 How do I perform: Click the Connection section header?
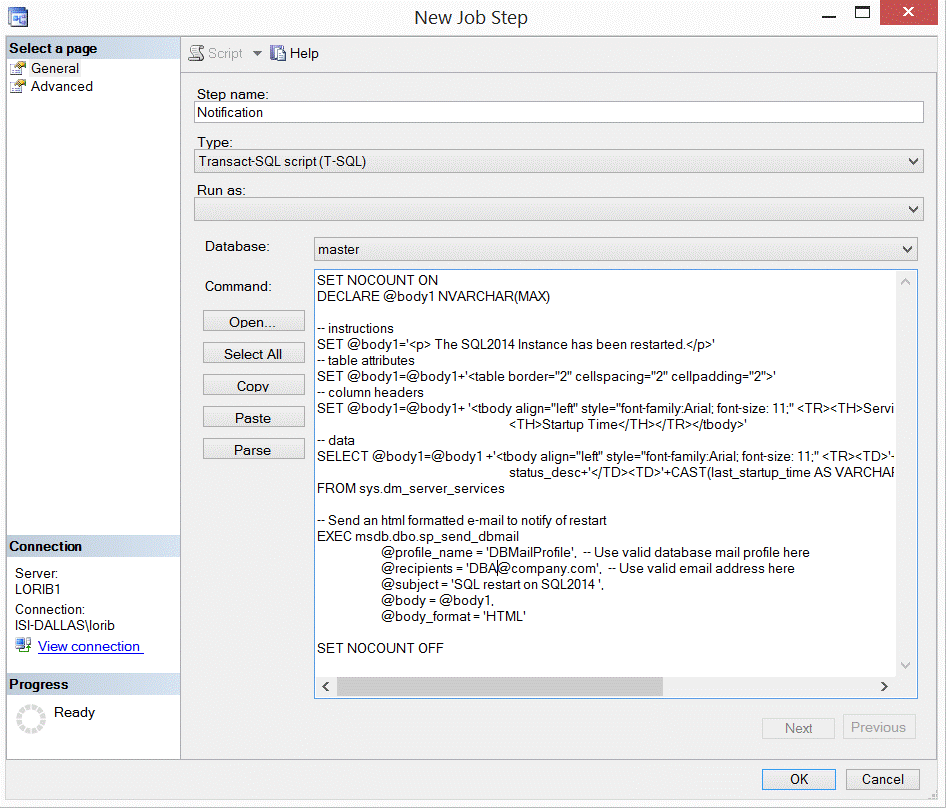(93, 546)
